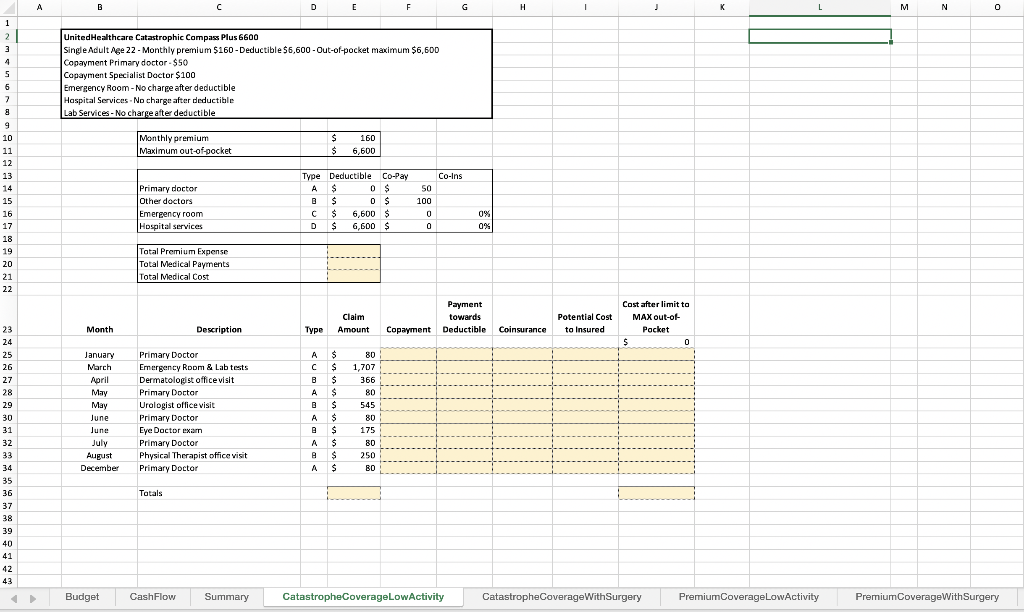Click the claim amount 1,707
The image size is (1024, 612).
pyautogui.click(x=353, y=367)
